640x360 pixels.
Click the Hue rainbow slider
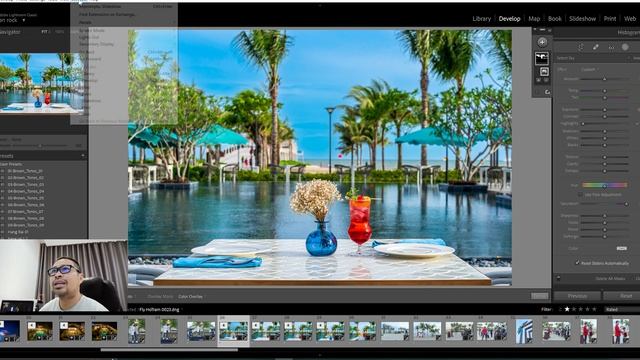click(x=604, y=185)
